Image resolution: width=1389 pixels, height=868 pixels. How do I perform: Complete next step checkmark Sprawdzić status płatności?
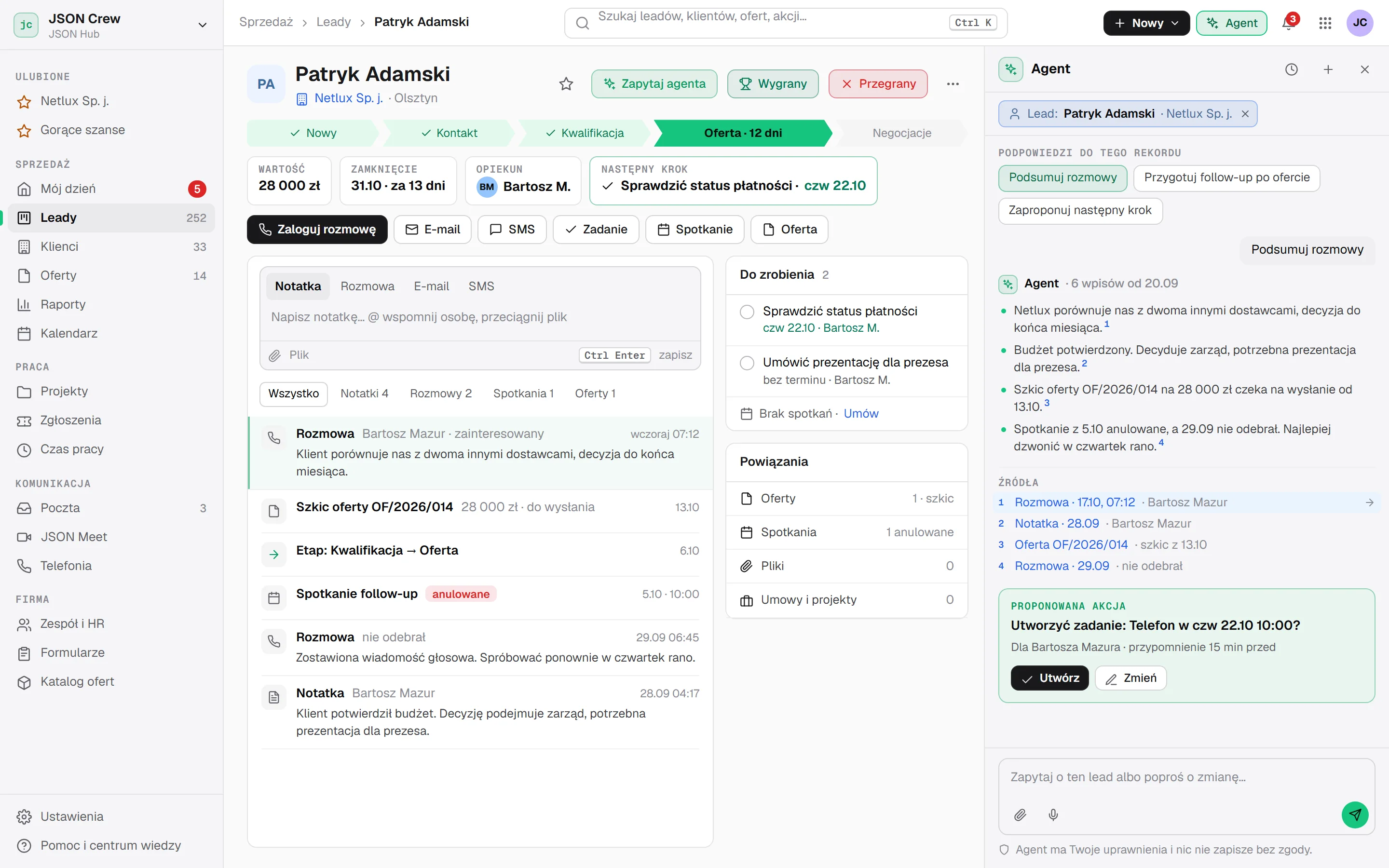click(608, 186)
